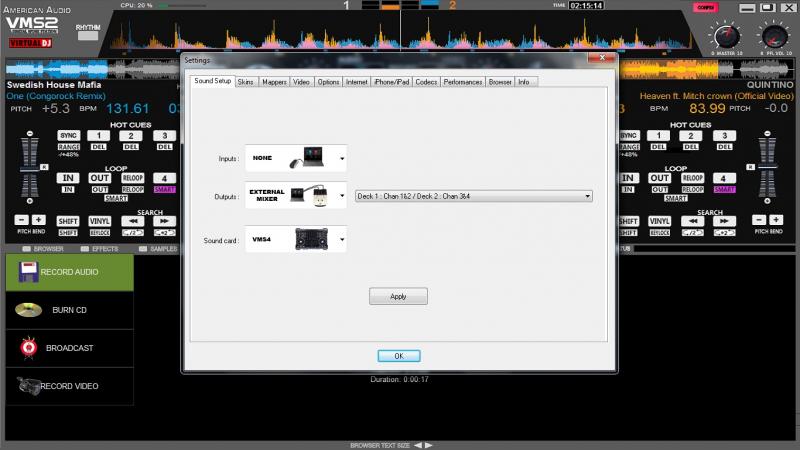Switch to the Skins tab
Viewport: 800px width, 450px height.
coord(245,82)
